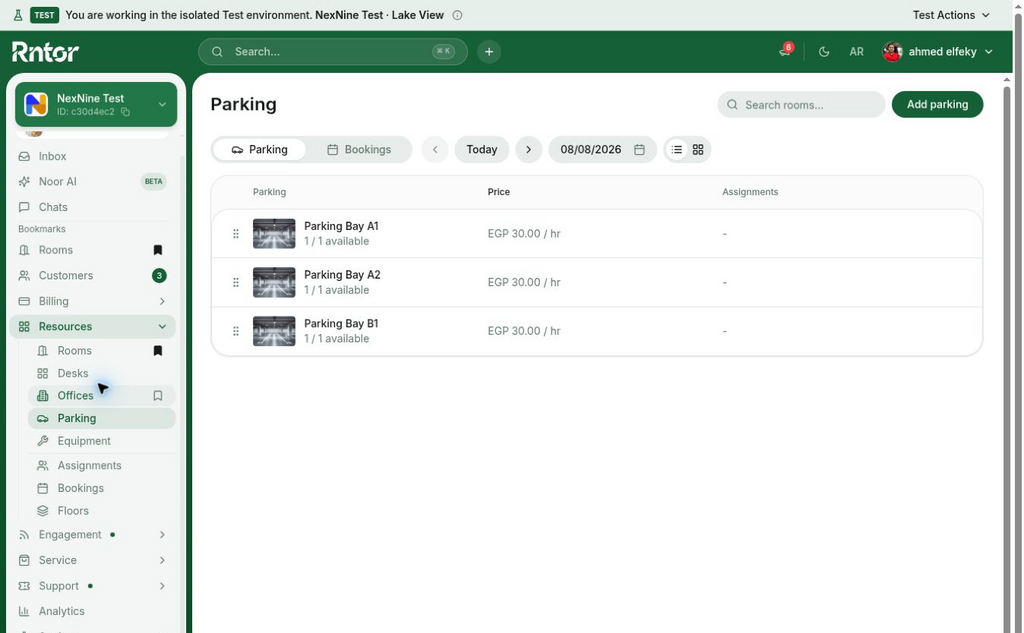Click the Assignments column header

(x=750, y=192)
